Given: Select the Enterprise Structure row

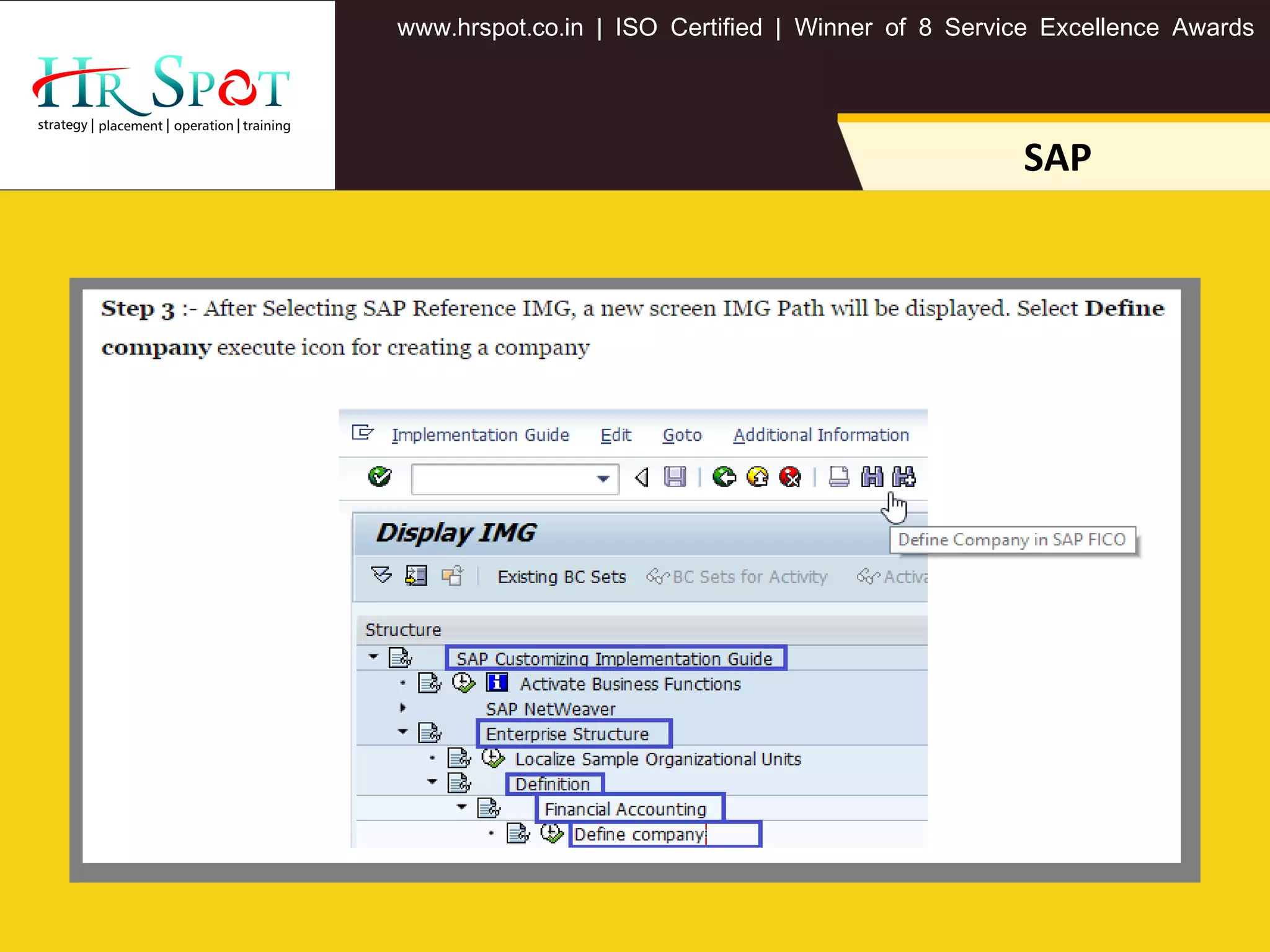Looking at the screenshot, I should click(642, 733).
